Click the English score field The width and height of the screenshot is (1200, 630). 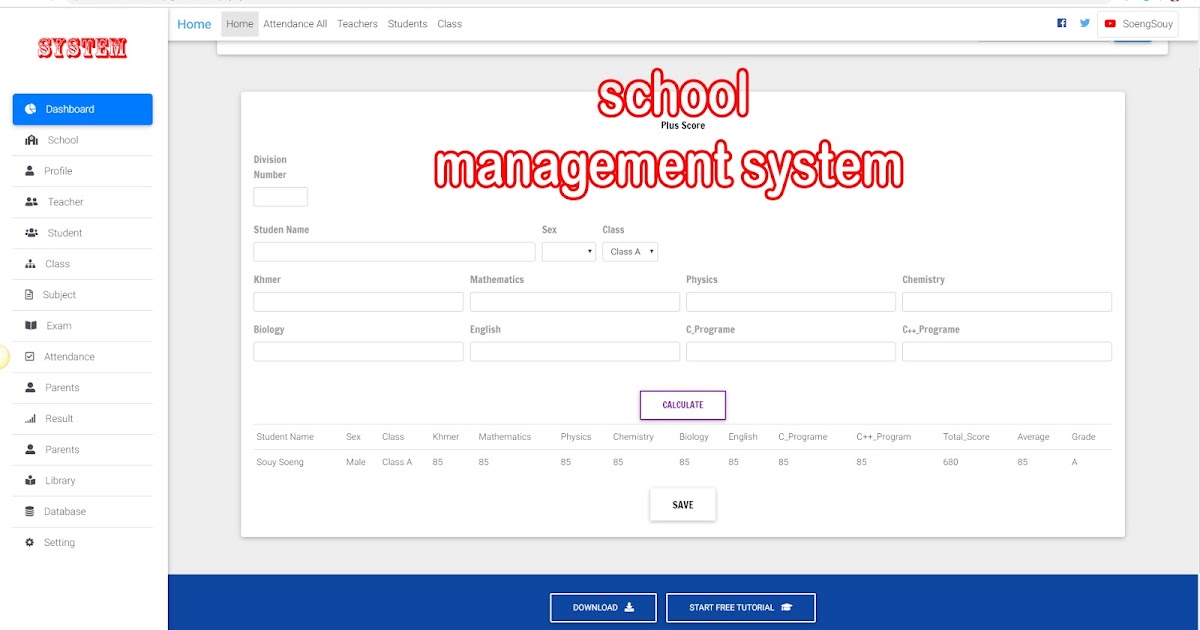575,352
